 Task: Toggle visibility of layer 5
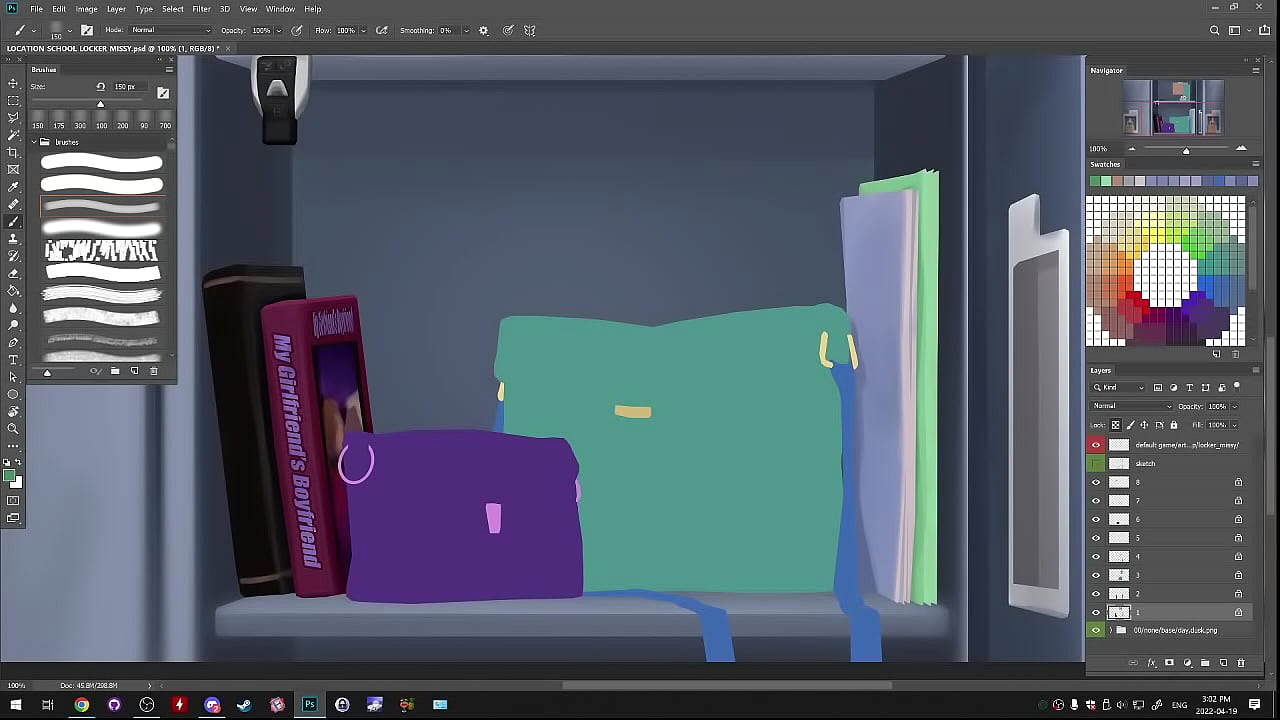[x=1096, y=538]
